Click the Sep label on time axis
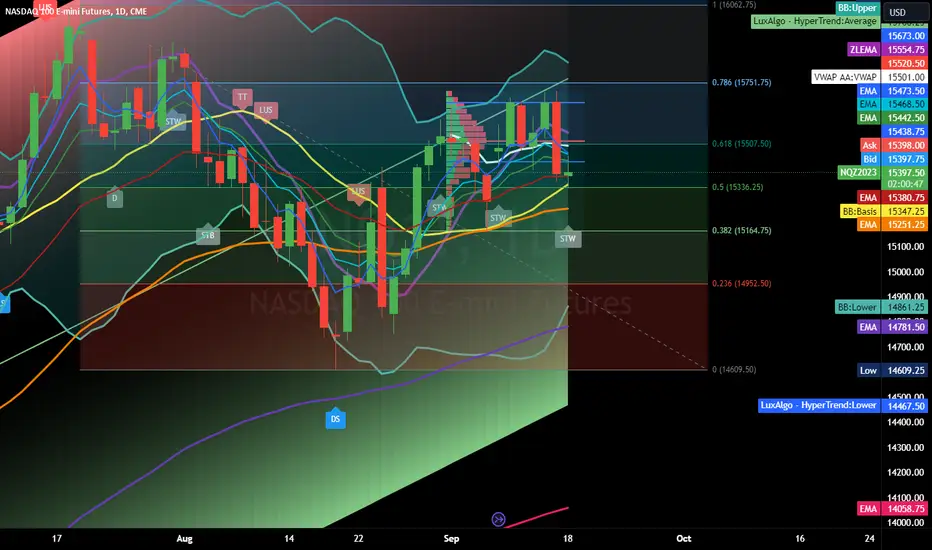Screen dimensions: 932x550 (451, 539)
